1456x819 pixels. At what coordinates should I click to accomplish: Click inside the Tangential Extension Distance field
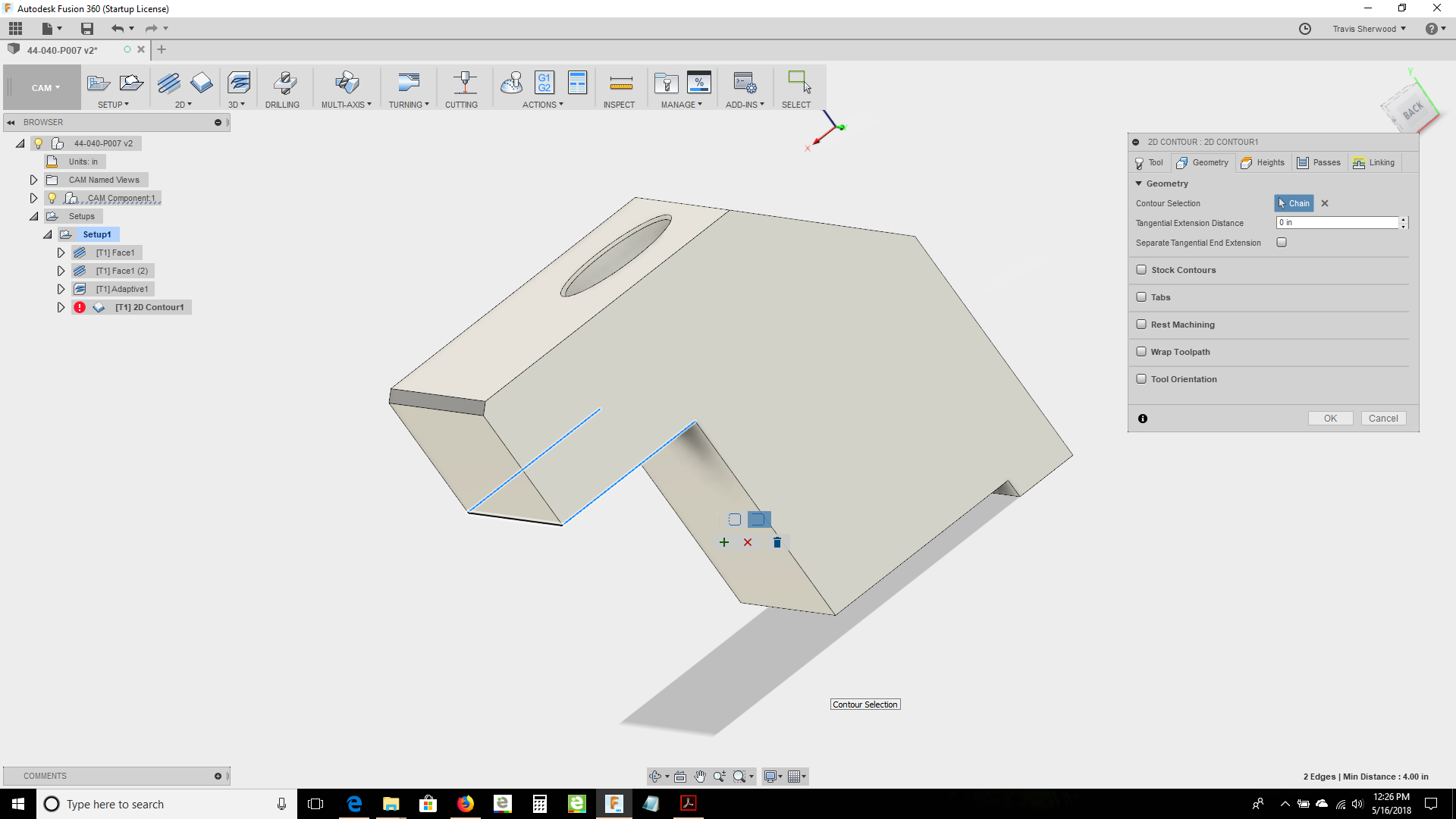coord(1335,222)
